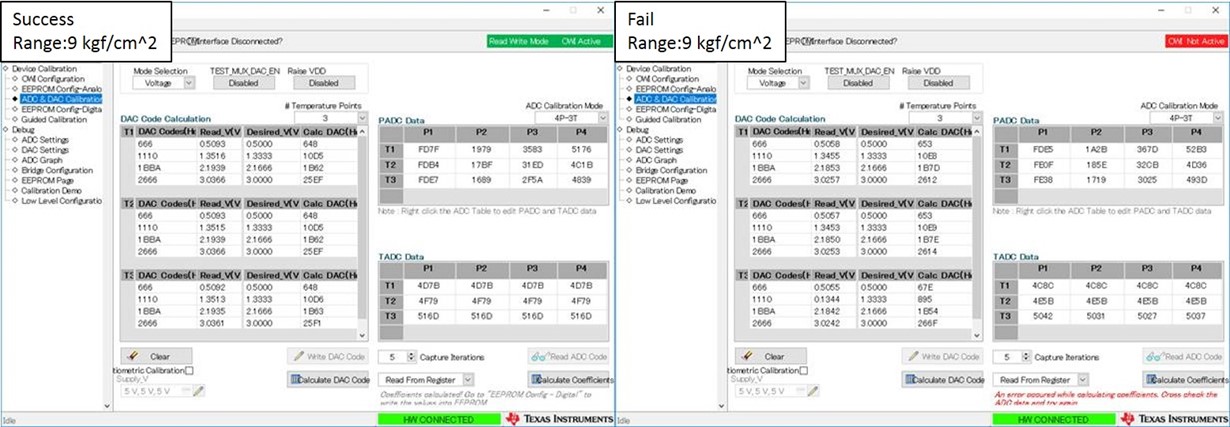Select EEPROM Config-Digital in Fail window tree
1230x427 pixels.
click(x=675, y=109)
